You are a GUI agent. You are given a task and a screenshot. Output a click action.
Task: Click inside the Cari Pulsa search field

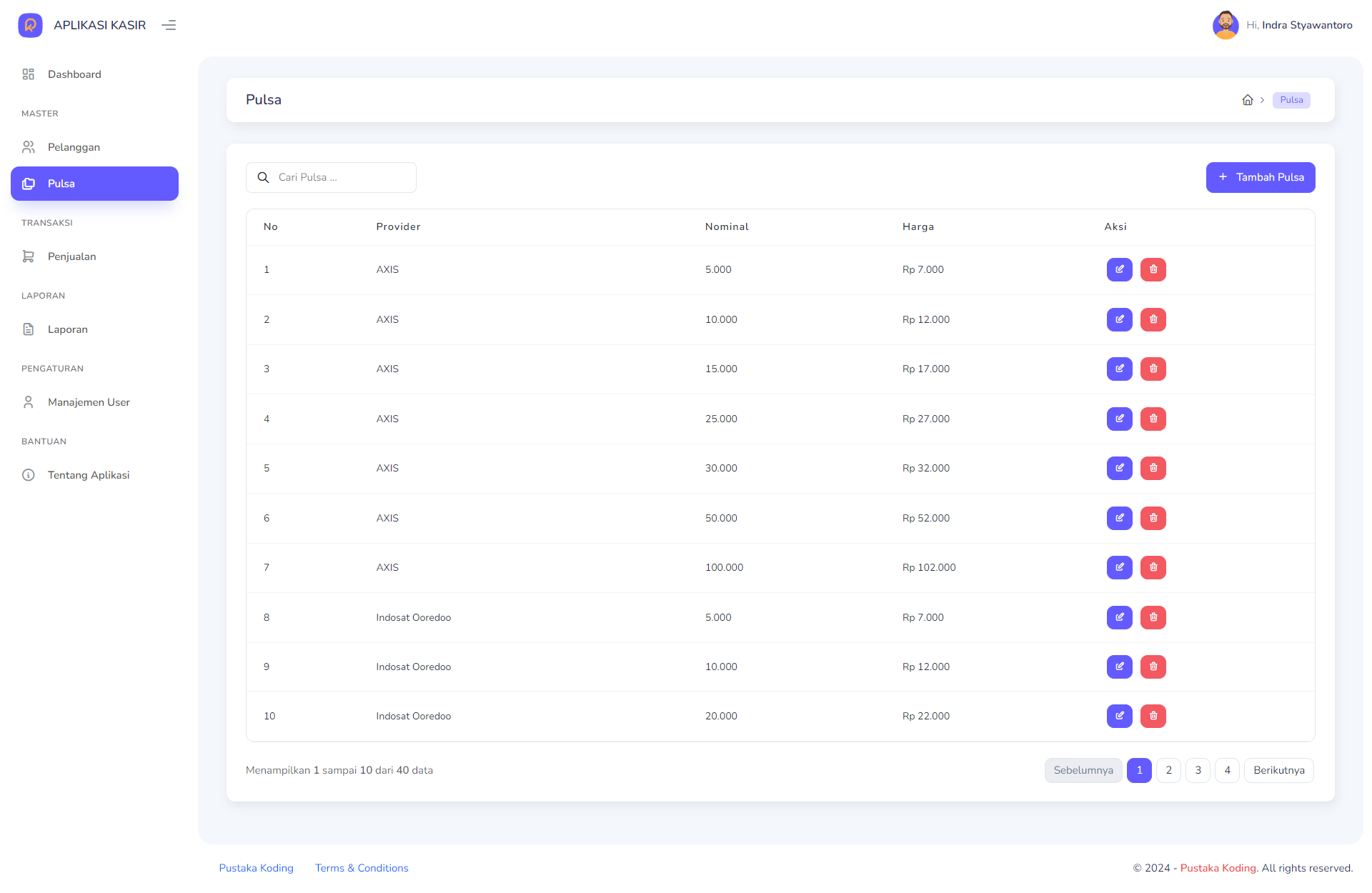tap(336, 177)
